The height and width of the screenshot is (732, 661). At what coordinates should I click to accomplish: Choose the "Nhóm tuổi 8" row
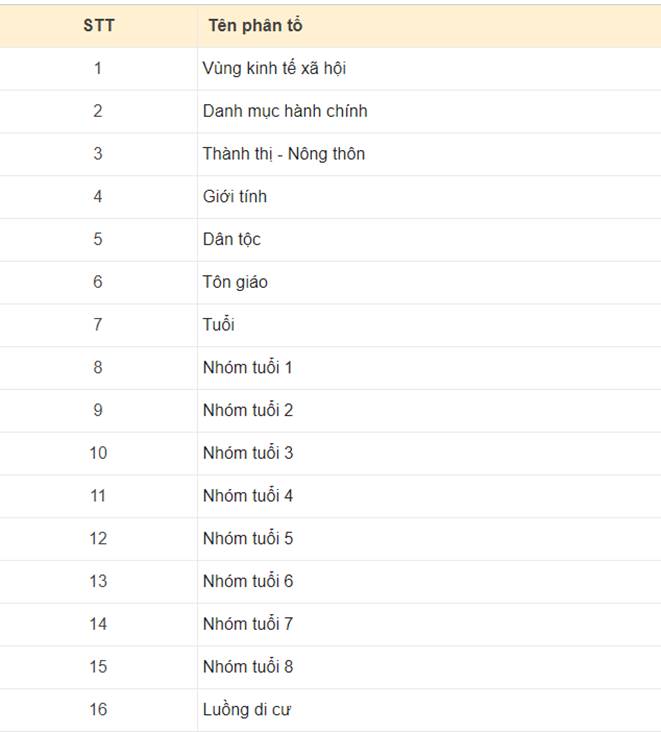tap(248, 667)
